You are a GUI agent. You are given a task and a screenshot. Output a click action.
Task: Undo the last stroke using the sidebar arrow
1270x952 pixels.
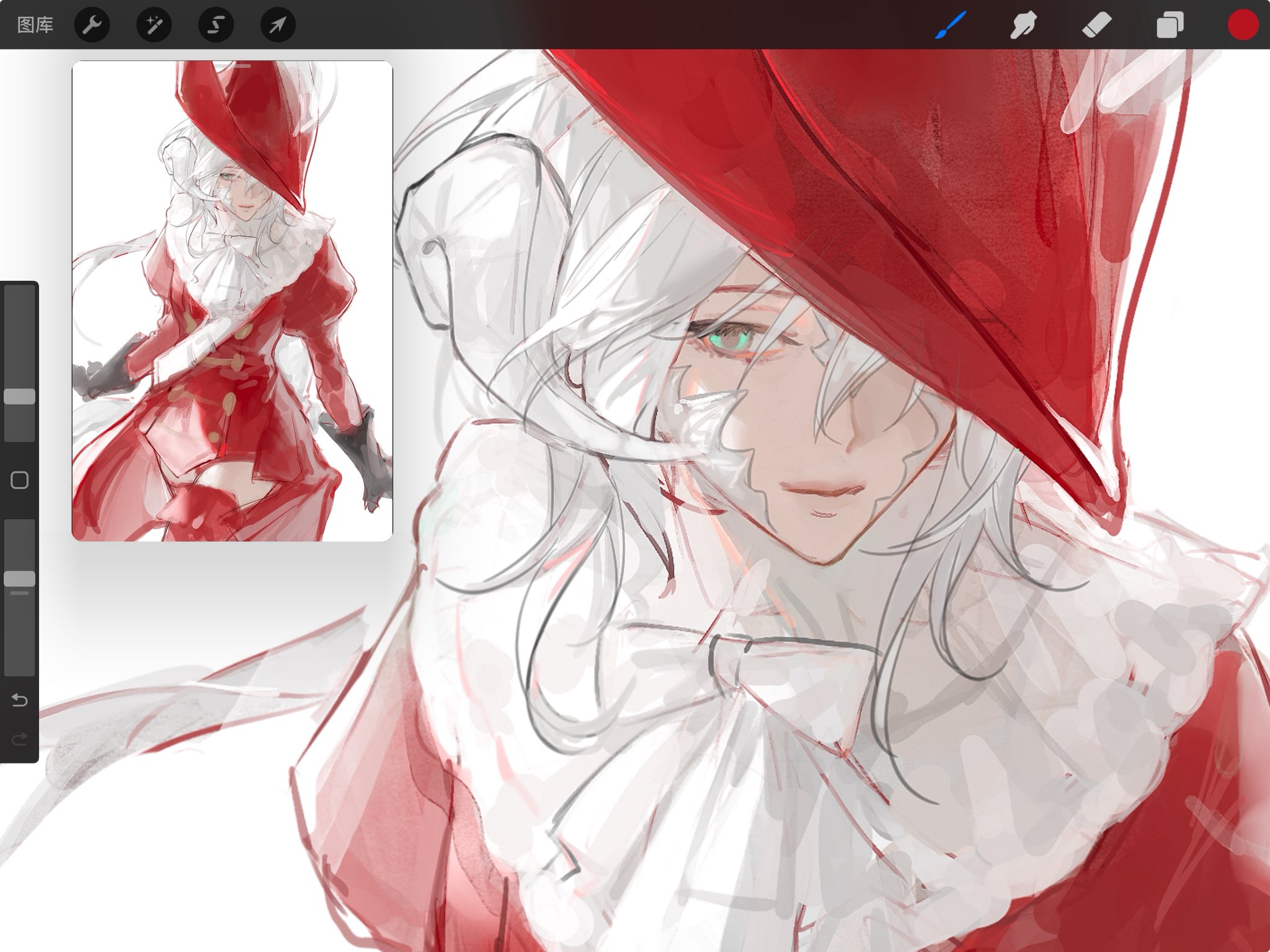20,700
